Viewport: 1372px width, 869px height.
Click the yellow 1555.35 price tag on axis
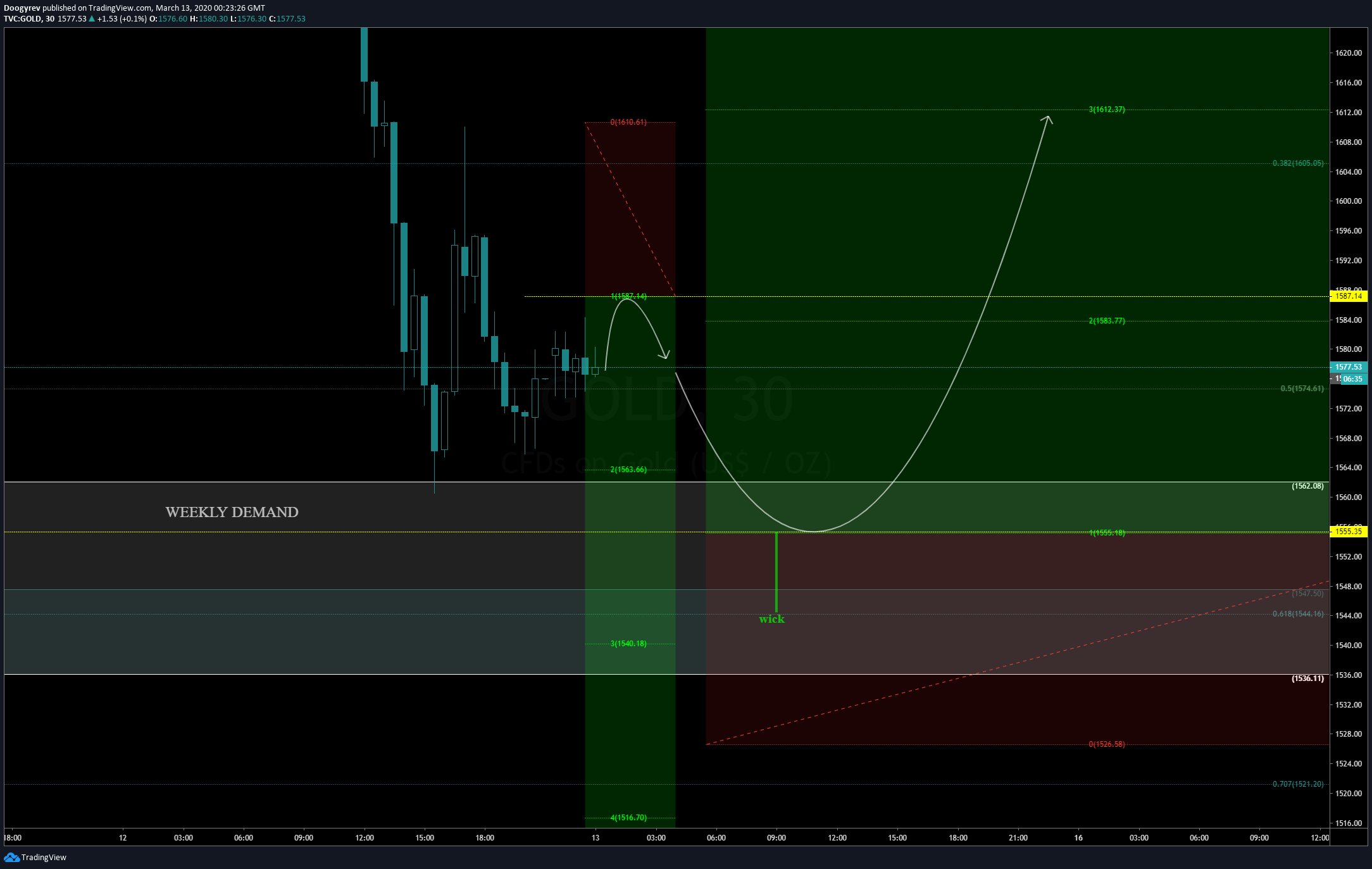click(x=1349, y=532)
